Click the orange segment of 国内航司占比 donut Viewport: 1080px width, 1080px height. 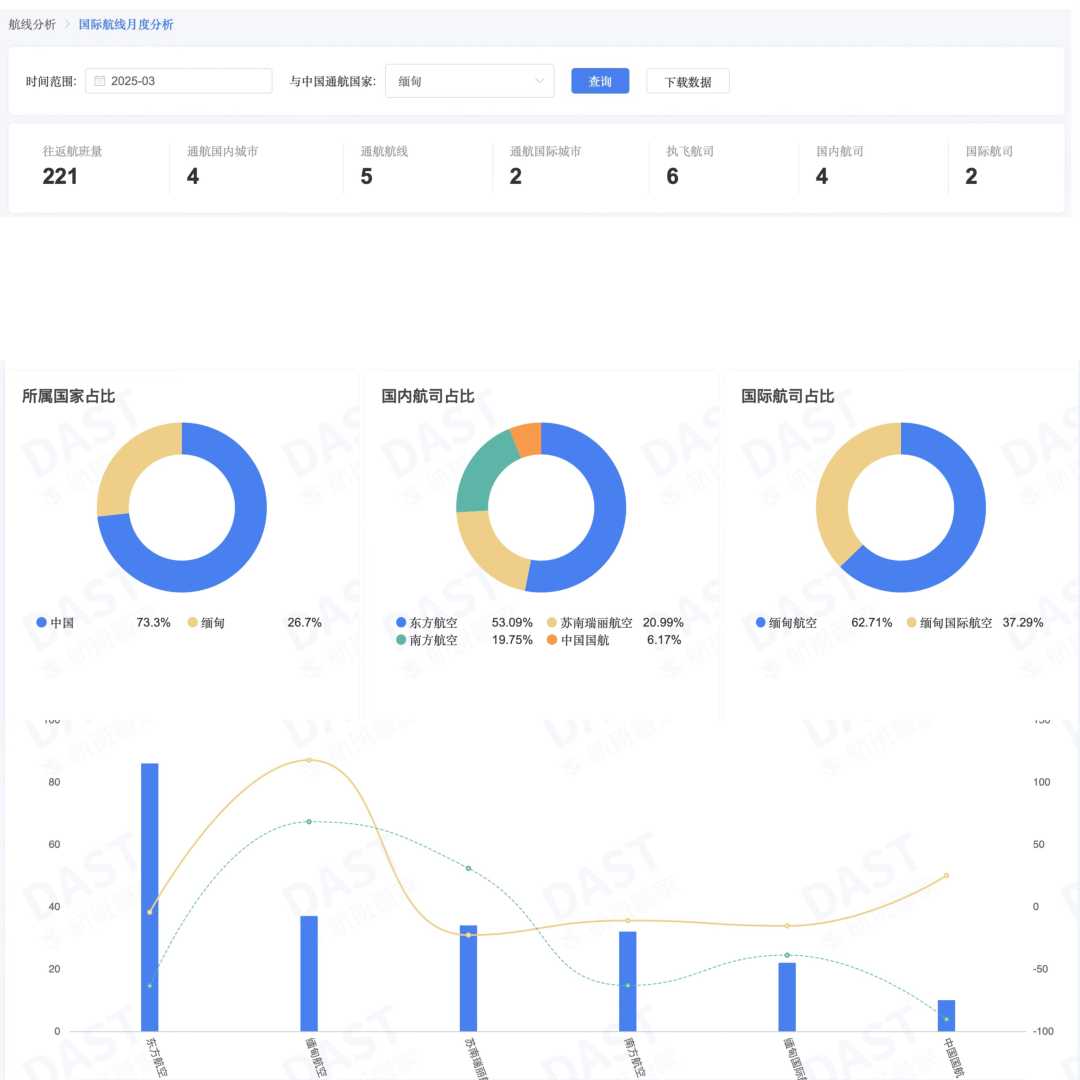(527, 437)
